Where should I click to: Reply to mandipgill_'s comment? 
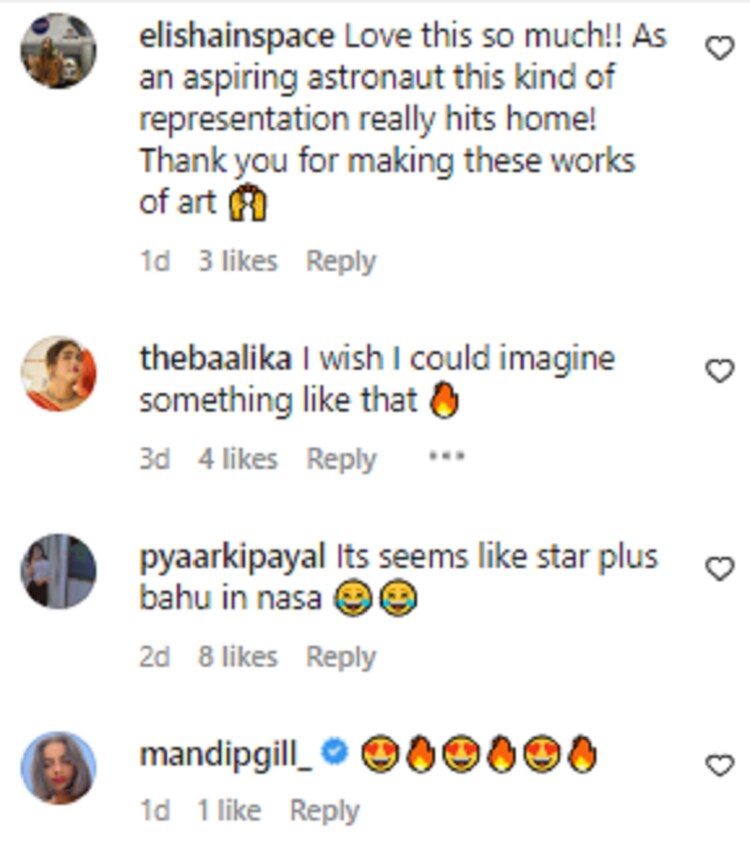coord(324,811)
